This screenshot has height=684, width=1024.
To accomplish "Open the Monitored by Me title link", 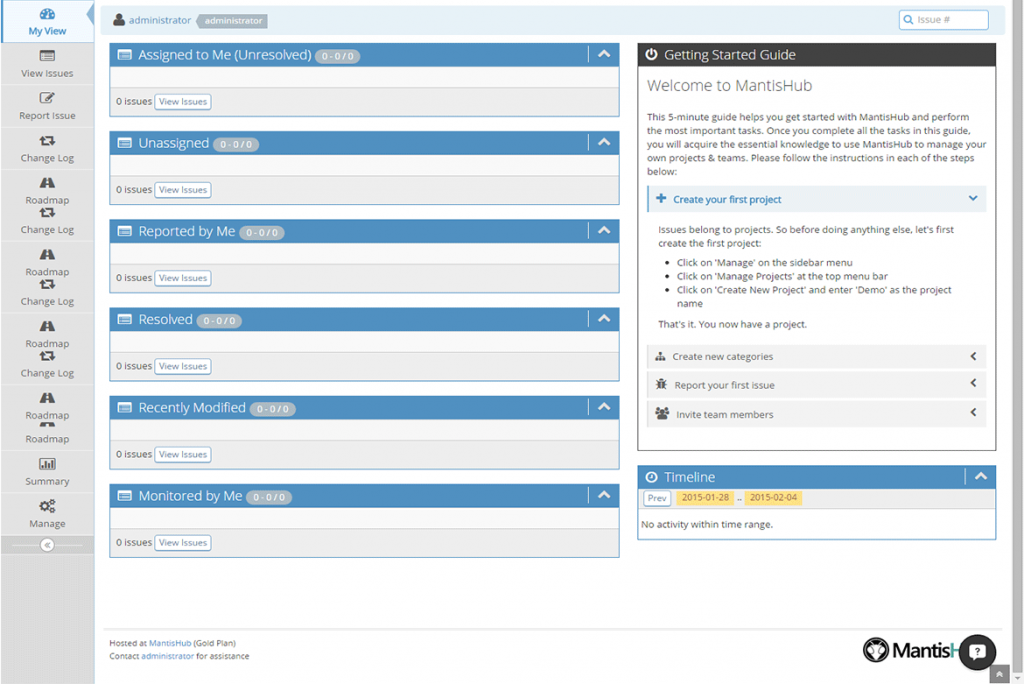I will (190, 496).
